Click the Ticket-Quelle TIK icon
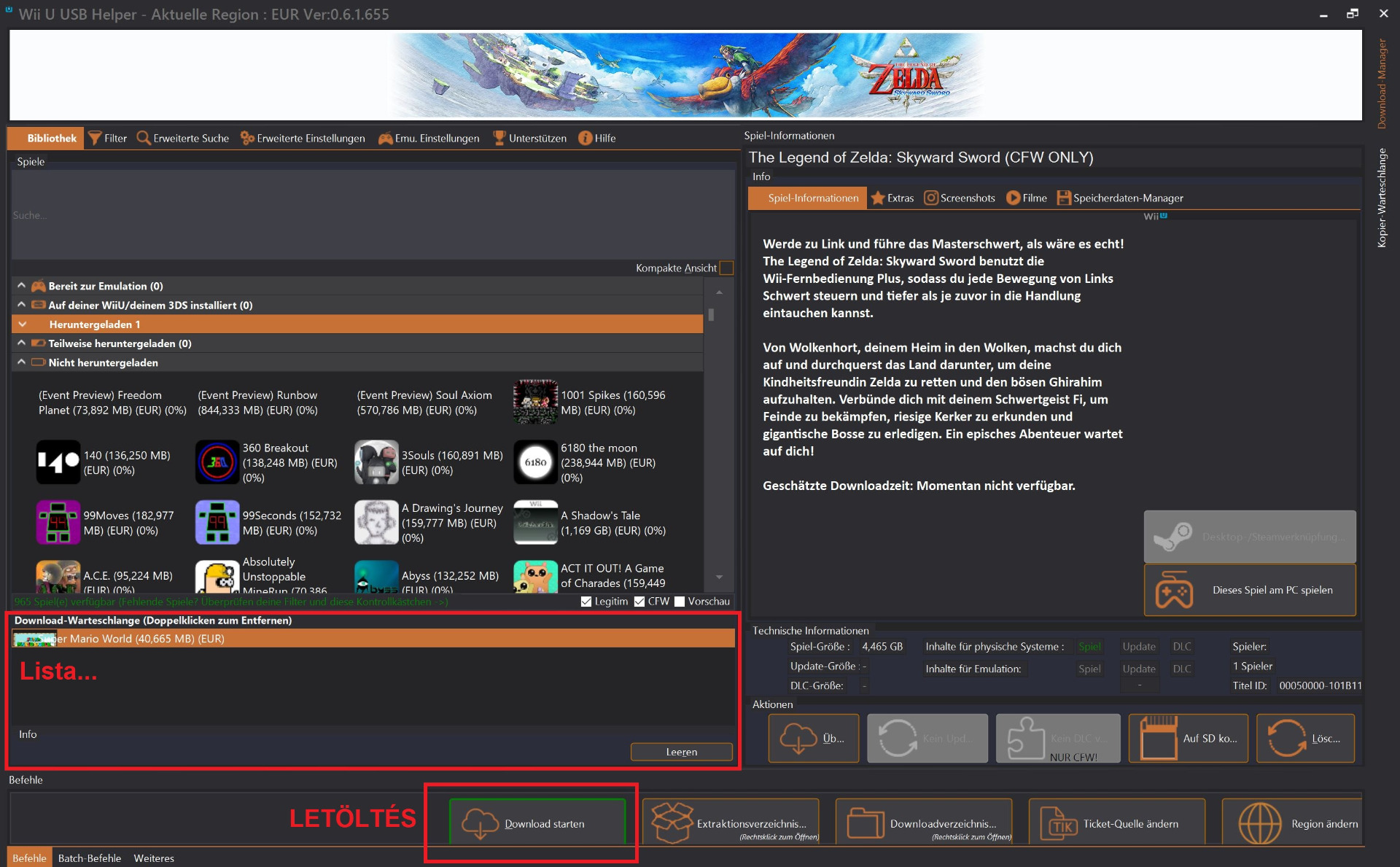The width and height of the screenshot is (1400, 867). click(1058, 823)
